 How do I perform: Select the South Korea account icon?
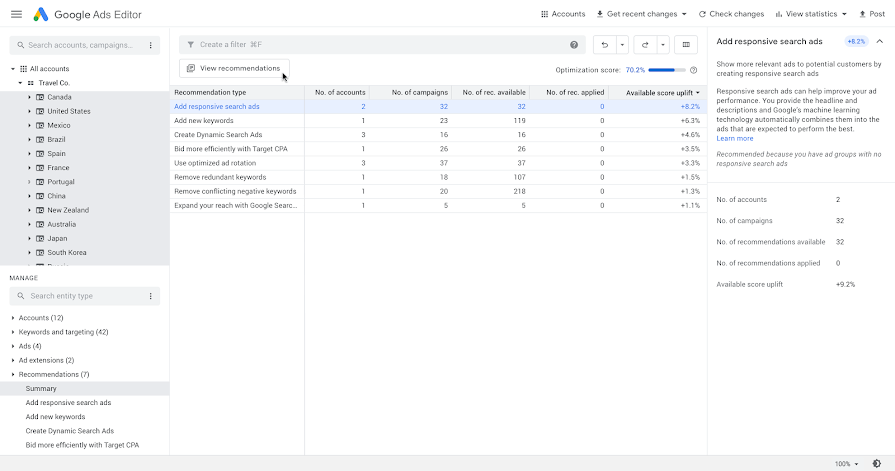click(x=40, y=252)
